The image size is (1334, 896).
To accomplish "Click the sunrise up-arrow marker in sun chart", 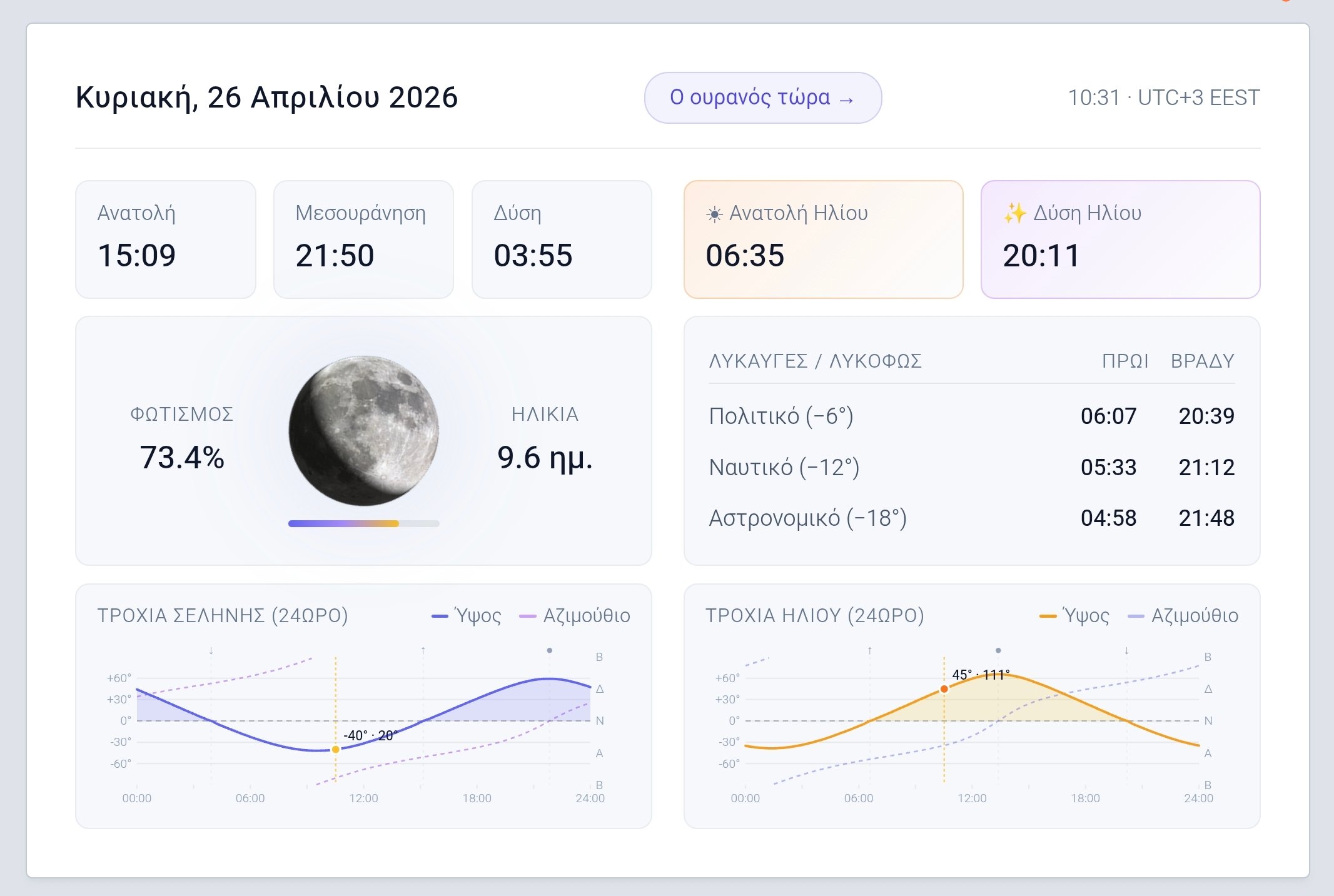I will coord(870,651).
